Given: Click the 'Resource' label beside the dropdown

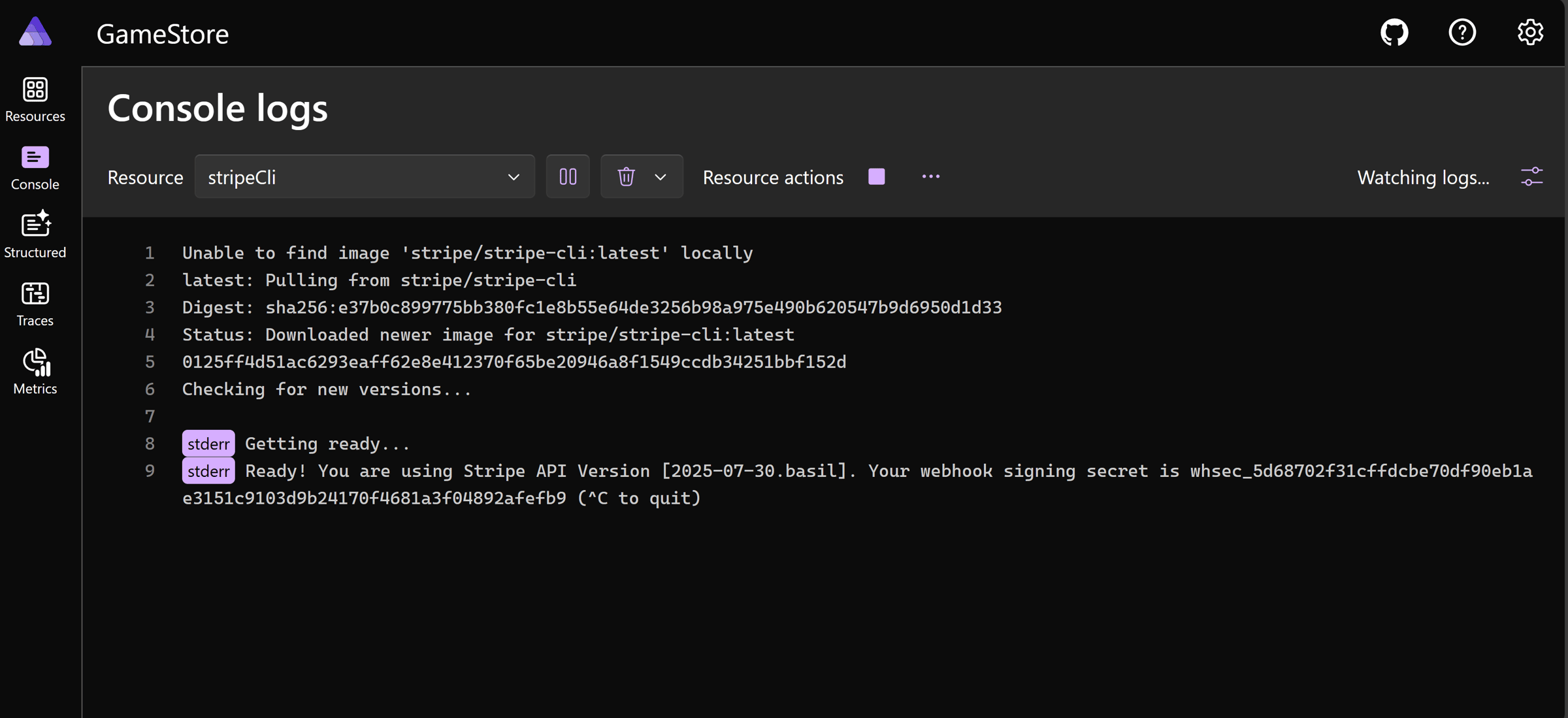Looking at the screenshot, I should click(145, 177).
